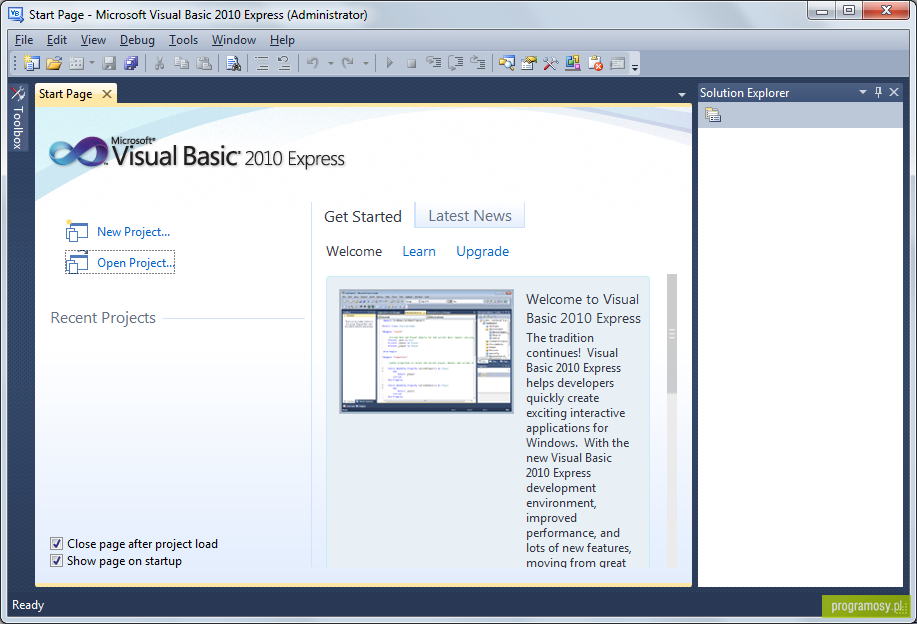Viewport: 917px width, 624px height.
Task: Open the File menu
Action: pyautogui.click(x=24, y=40)
